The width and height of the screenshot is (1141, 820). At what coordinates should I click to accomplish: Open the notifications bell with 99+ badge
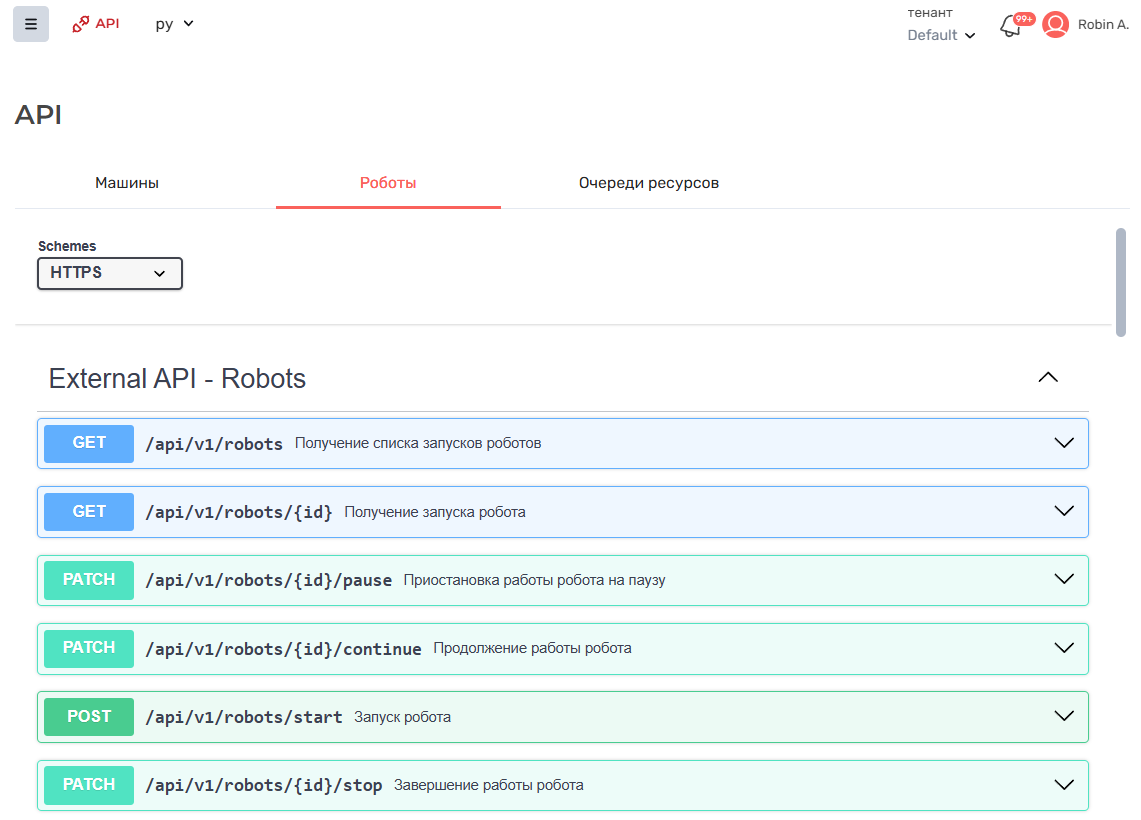[1011, 26]
